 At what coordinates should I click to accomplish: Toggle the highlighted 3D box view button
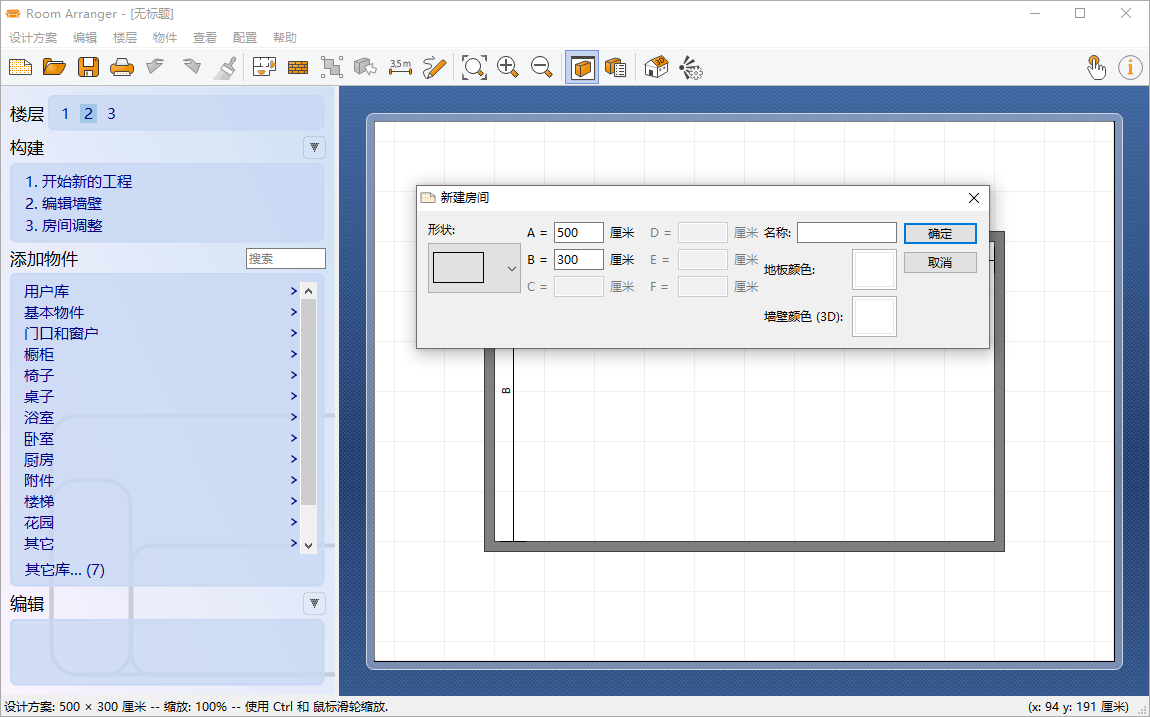(x=582, y=67)
